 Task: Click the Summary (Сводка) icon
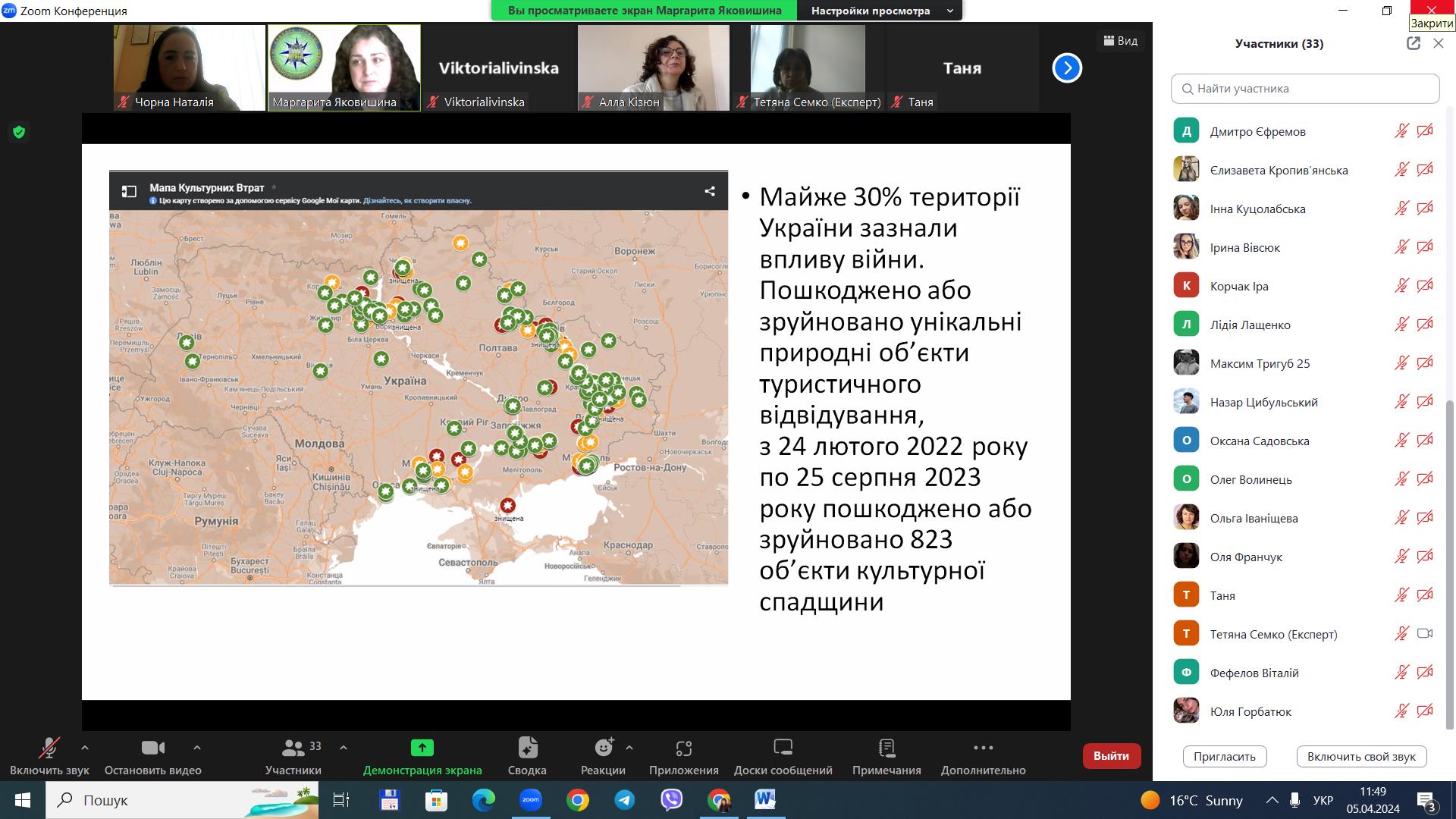point(527,748)
